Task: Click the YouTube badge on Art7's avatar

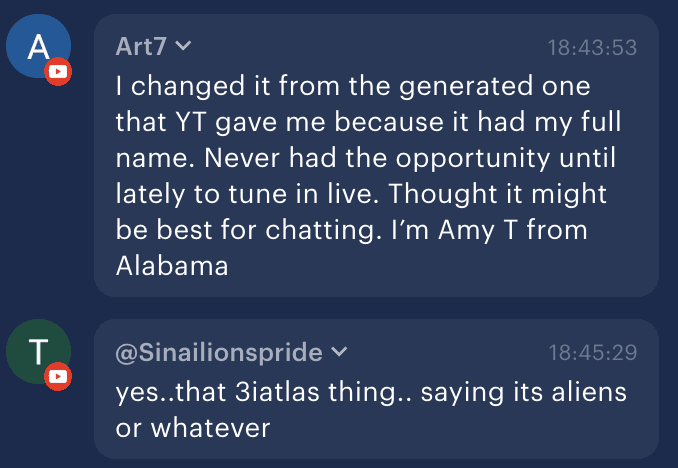Action: (59, 72)
